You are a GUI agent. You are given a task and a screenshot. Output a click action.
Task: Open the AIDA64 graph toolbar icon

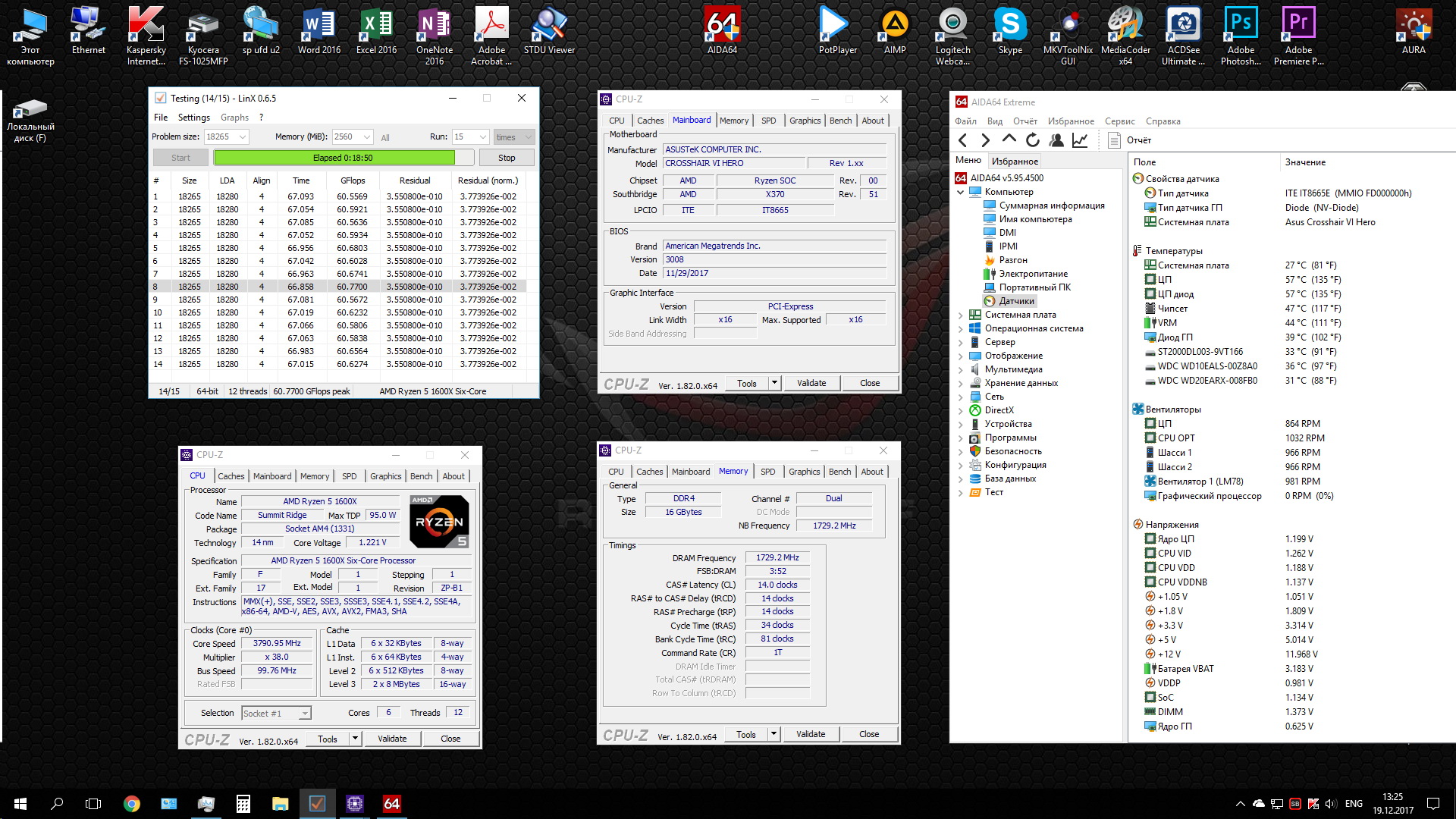(x=1080, y=140)
